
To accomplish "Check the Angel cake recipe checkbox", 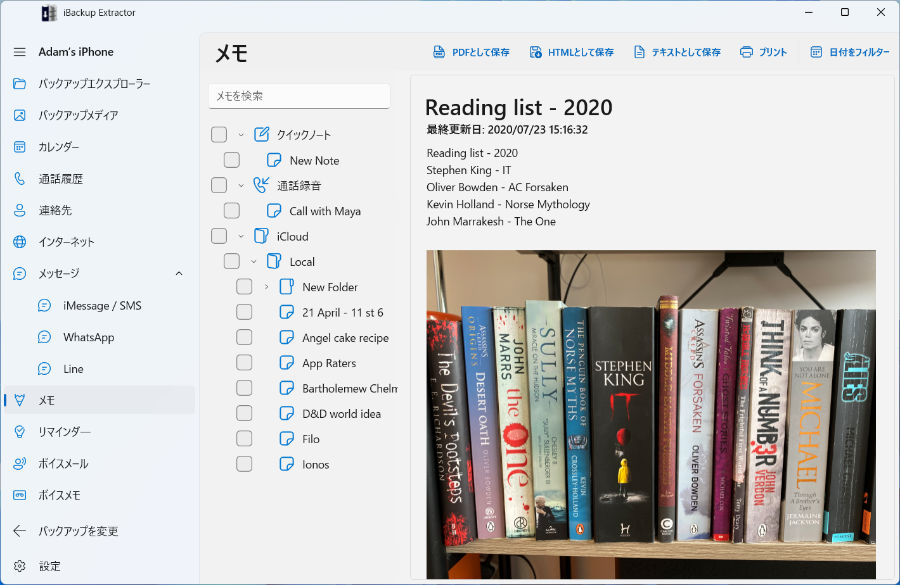I will (245, 337).
